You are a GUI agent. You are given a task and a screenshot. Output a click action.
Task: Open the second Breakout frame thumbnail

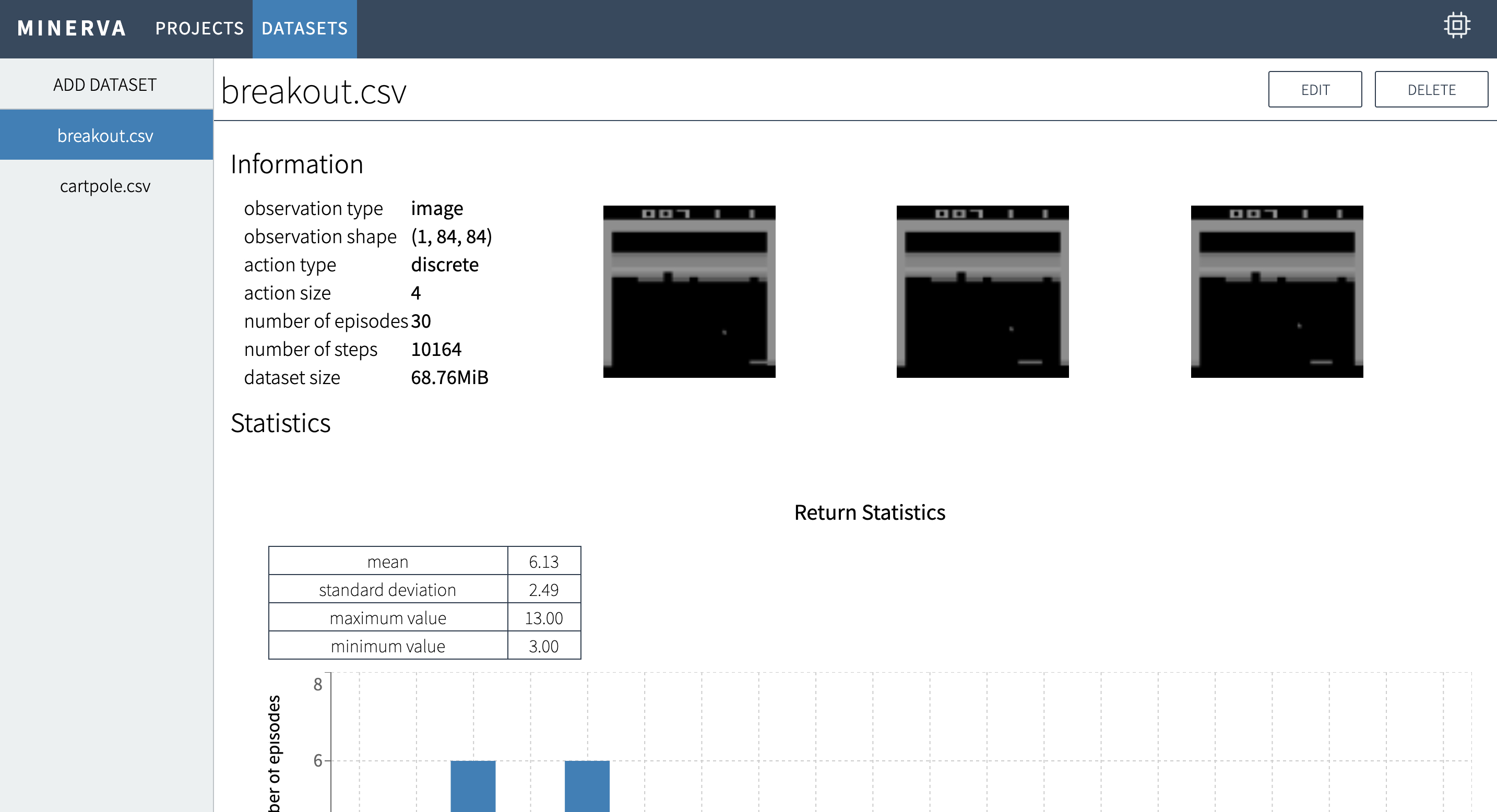click(x=983, y=292)
